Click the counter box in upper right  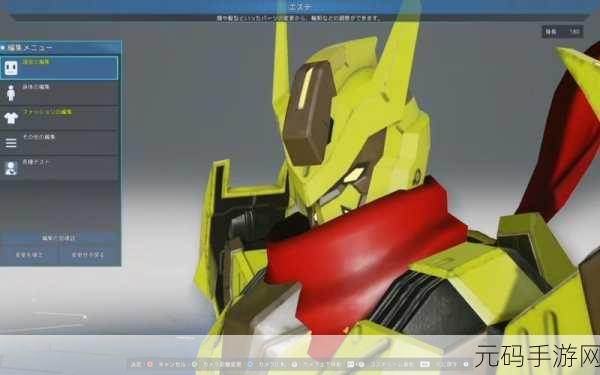point(562,32)
